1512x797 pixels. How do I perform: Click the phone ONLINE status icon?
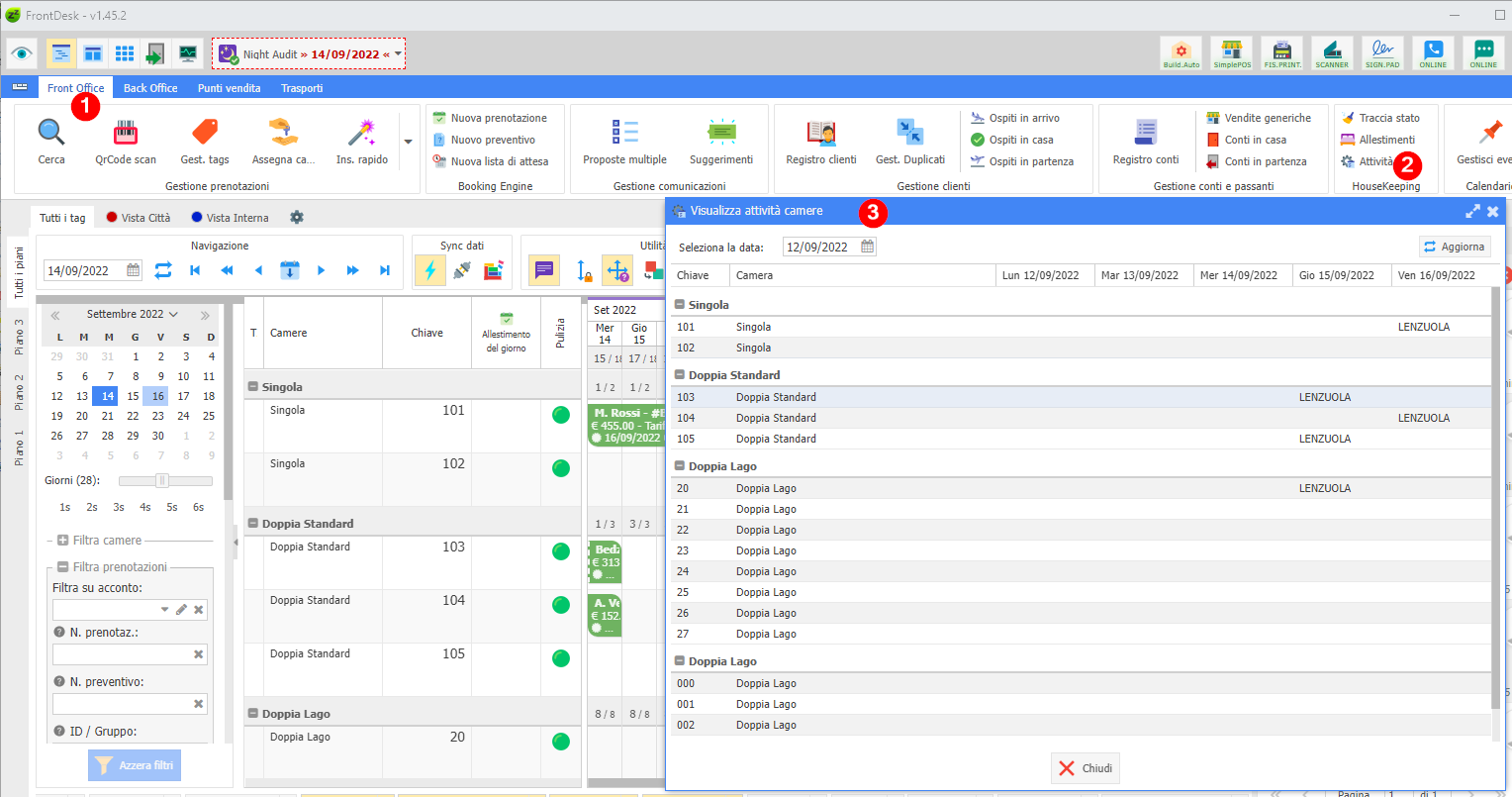1433,53
